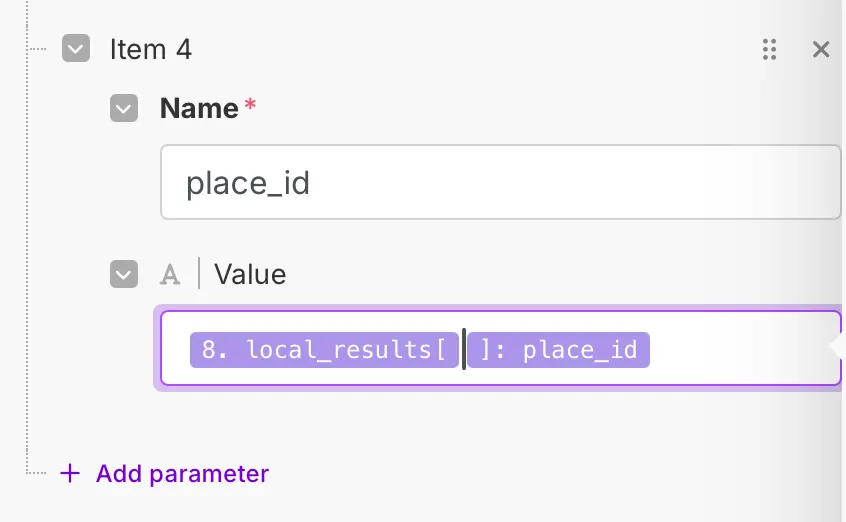Click the bold Name label
Image resolution: width=846 pixels, height=522 pixels.
click(x=199, y=108)
